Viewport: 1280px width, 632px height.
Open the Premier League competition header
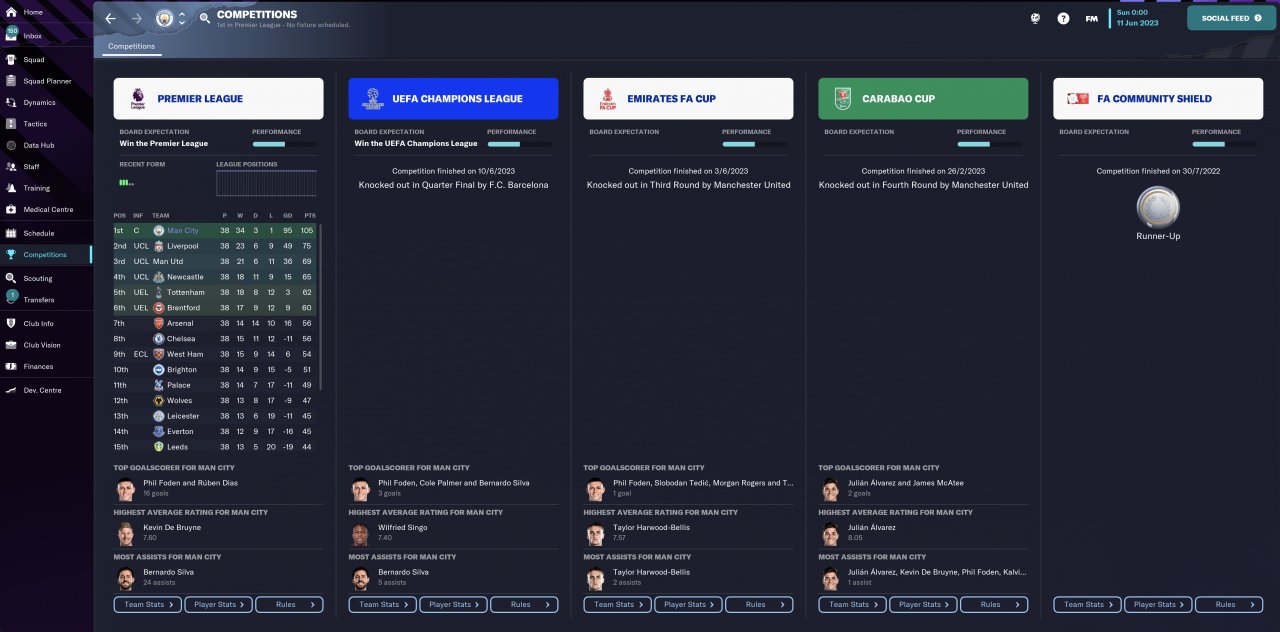coord(218,99)
